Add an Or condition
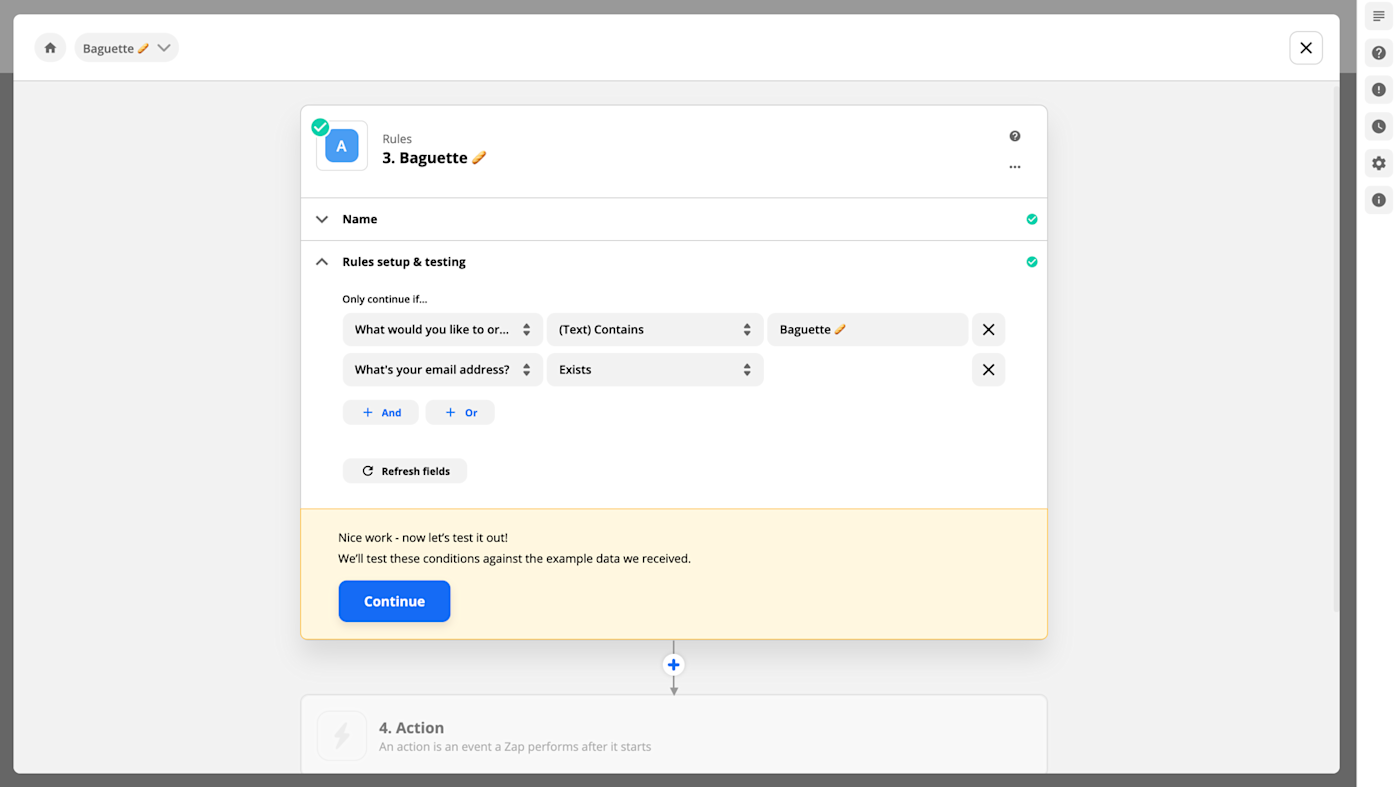Screen dimensions: 1400x787 coord(460,412)
